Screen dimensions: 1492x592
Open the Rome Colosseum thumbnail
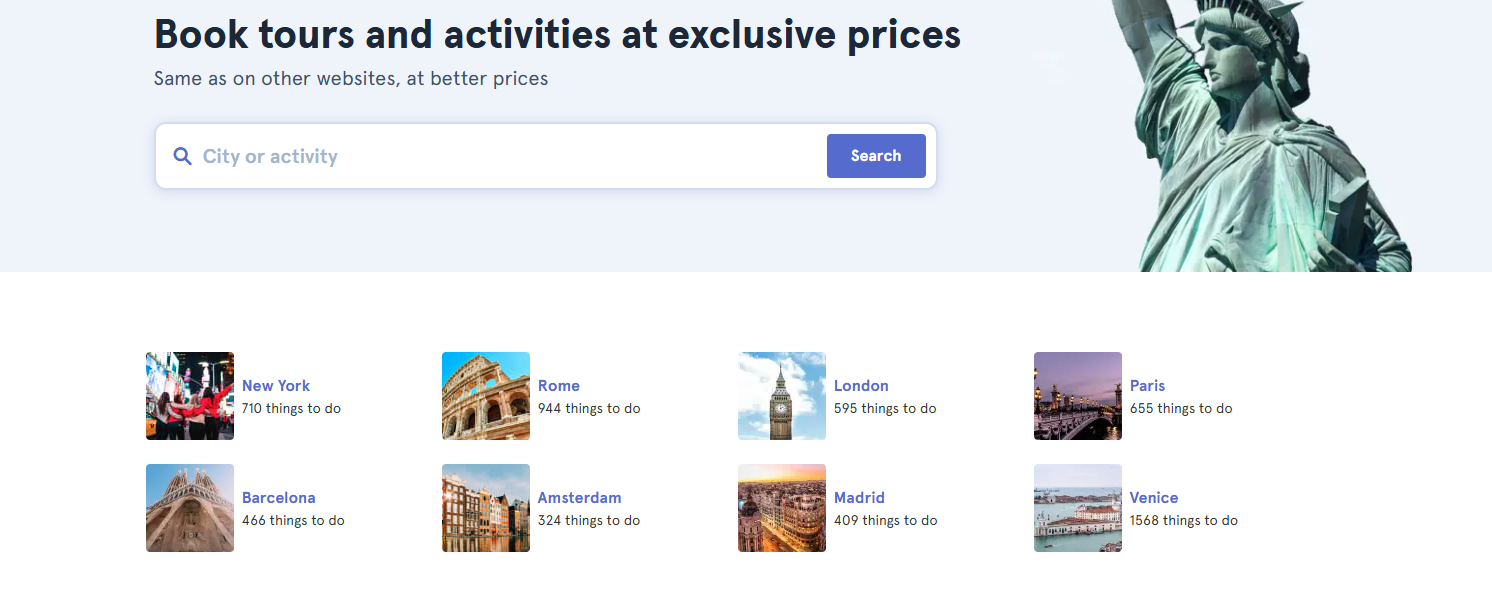(x=486, y=396)
